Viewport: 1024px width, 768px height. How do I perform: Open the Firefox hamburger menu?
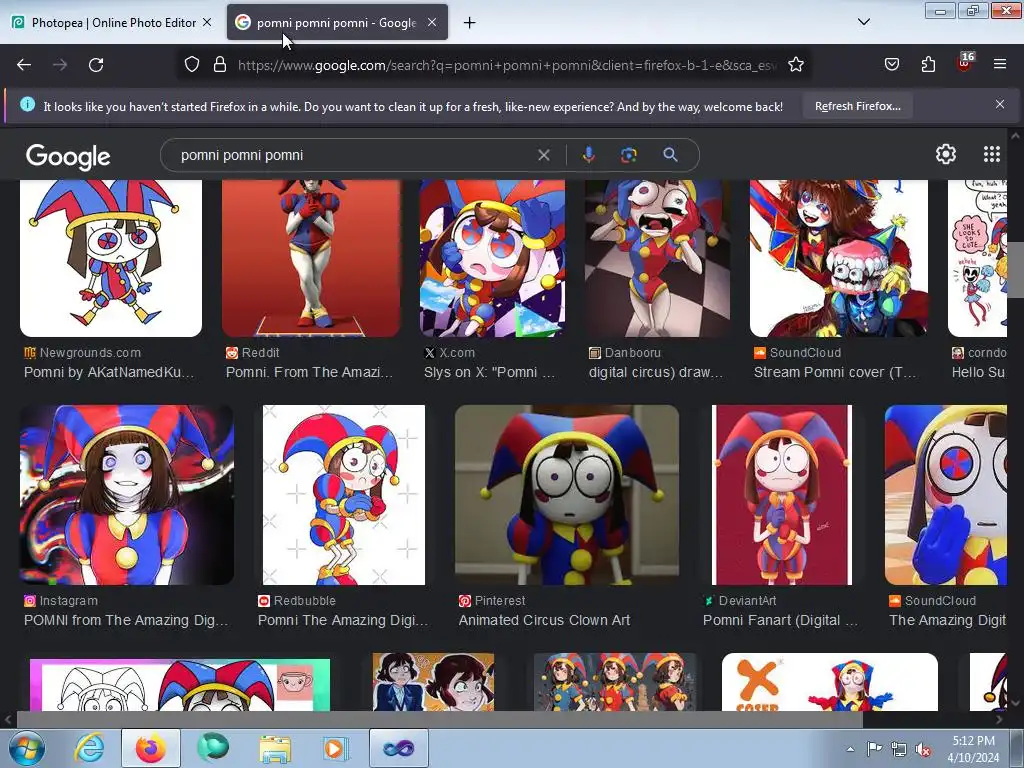[x=1000, y=65]
